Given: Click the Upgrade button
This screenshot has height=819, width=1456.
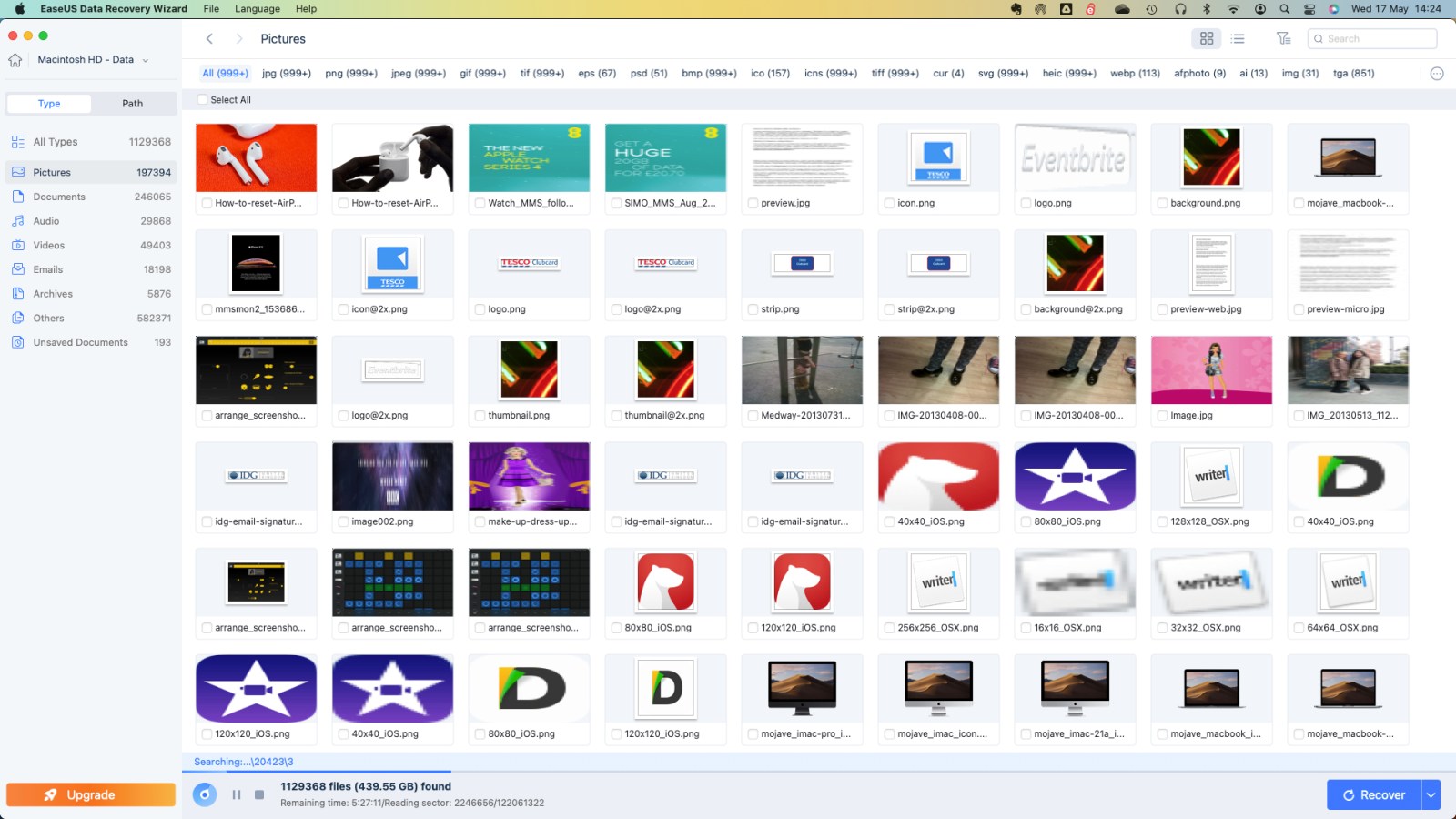Looking at the screenshot, I should tap(91, 794).
